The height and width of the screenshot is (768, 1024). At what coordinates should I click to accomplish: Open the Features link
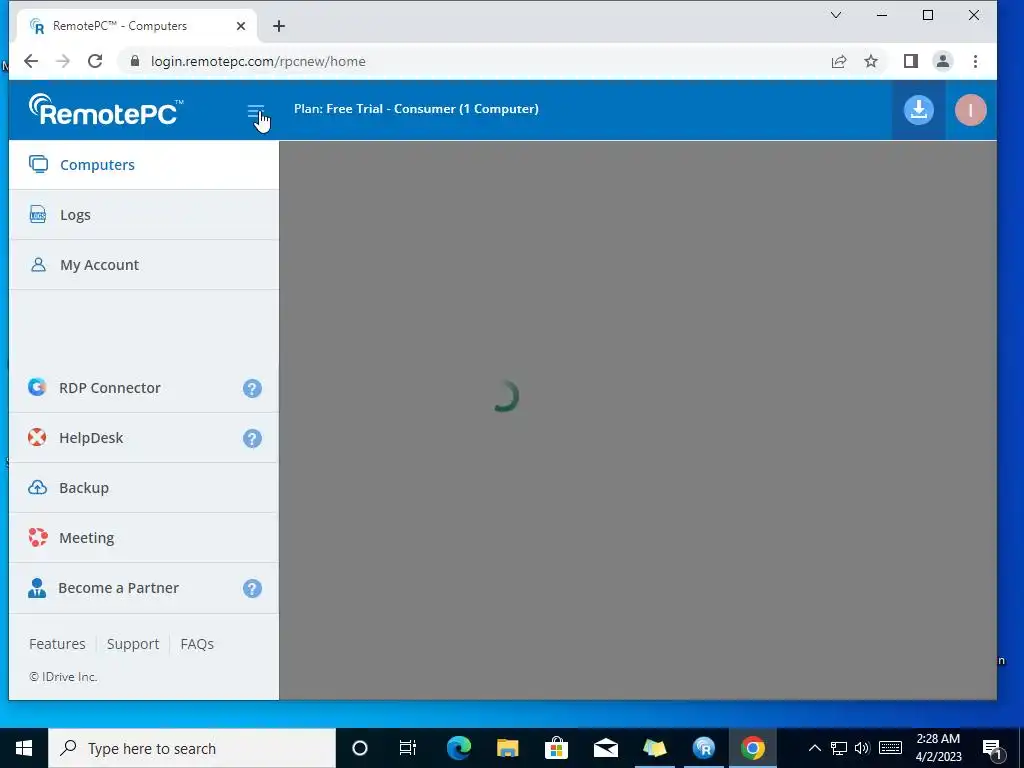(57, 644)
